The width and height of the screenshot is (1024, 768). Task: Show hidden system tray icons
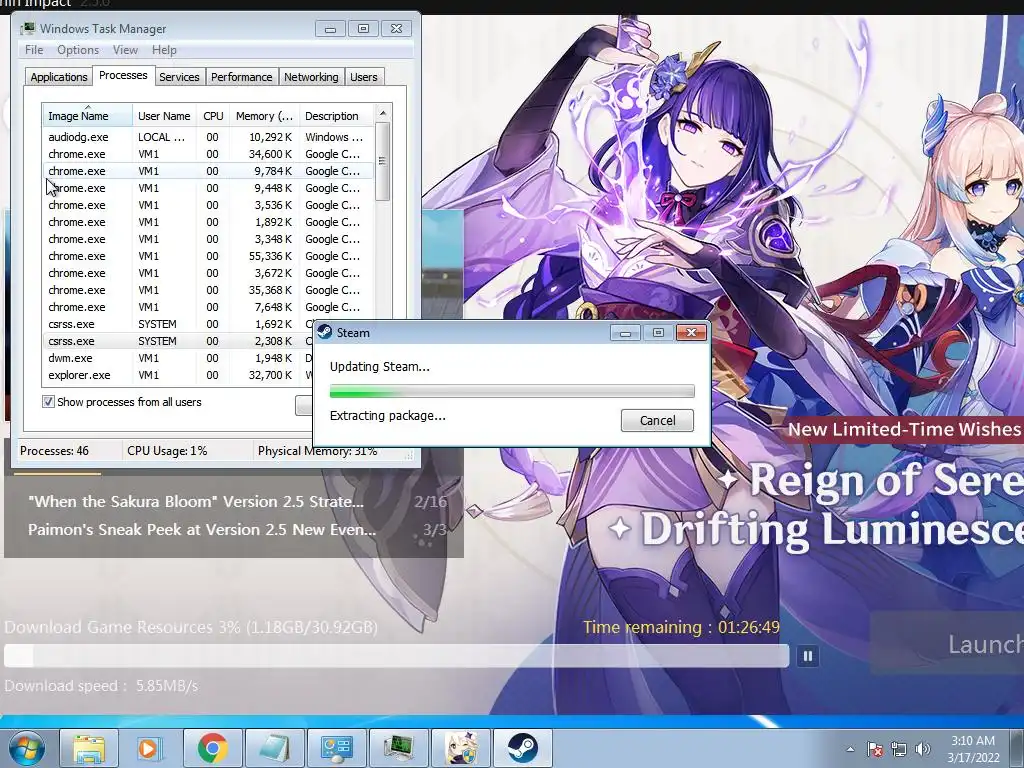point(850,749)
